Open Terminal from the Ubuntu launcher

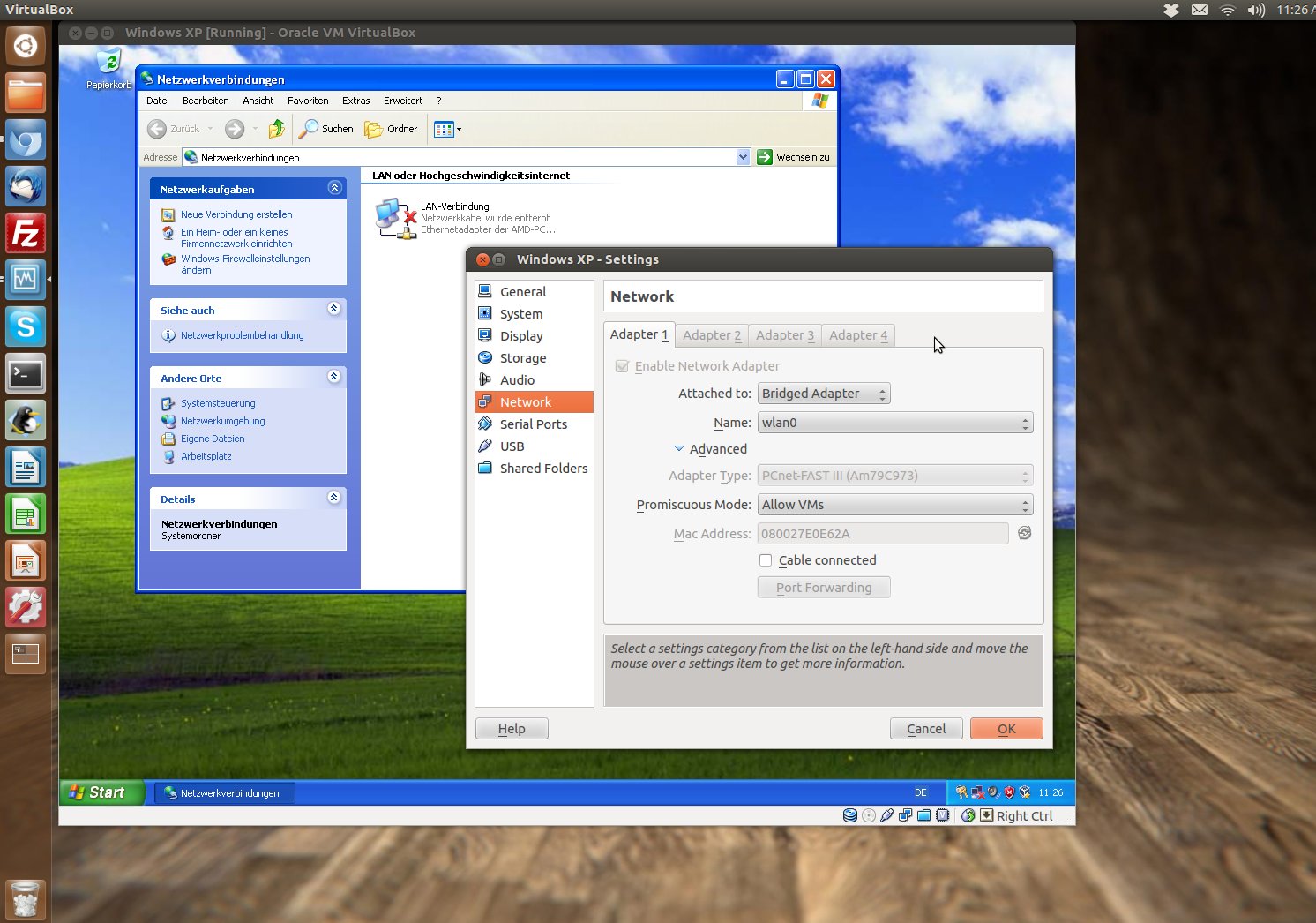click(x=26, y=374)
